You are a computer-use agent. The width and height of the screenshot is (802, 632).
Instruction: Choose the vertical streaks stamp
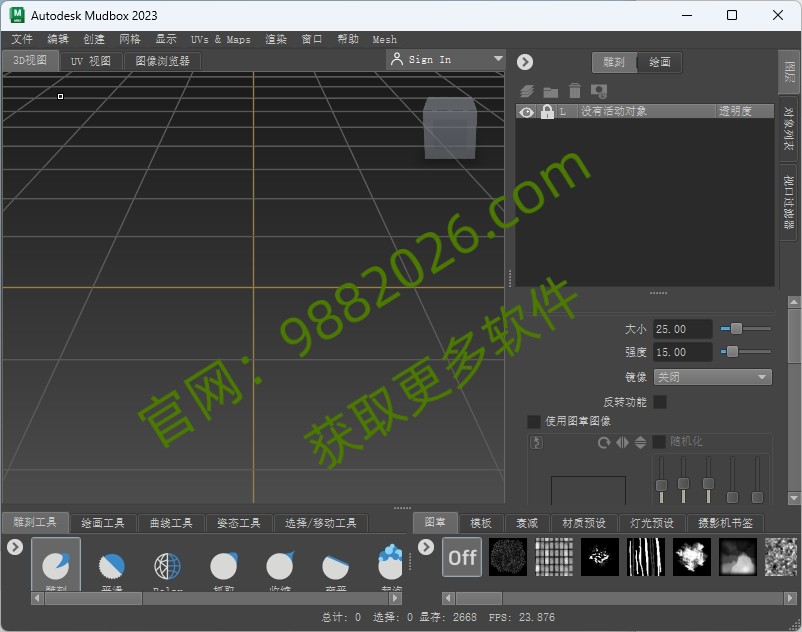(646, 557)
